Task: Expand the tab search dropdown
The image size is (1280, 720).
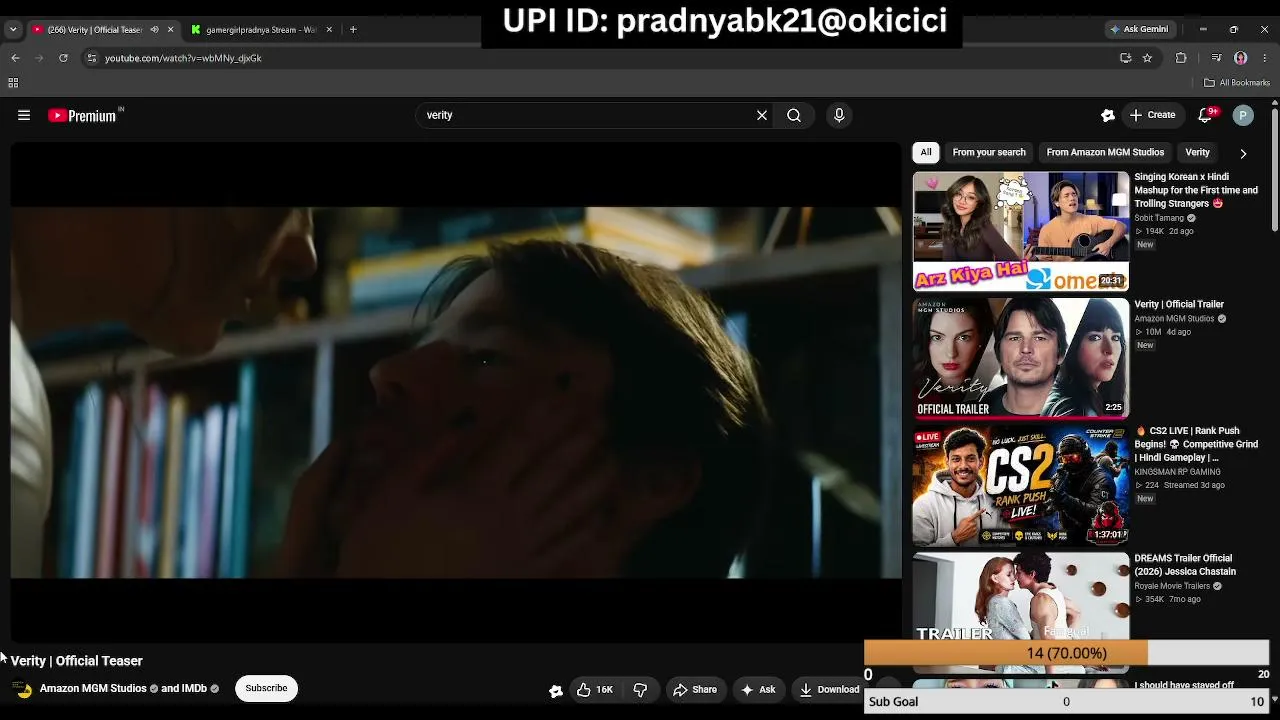Action: (13, 29)
